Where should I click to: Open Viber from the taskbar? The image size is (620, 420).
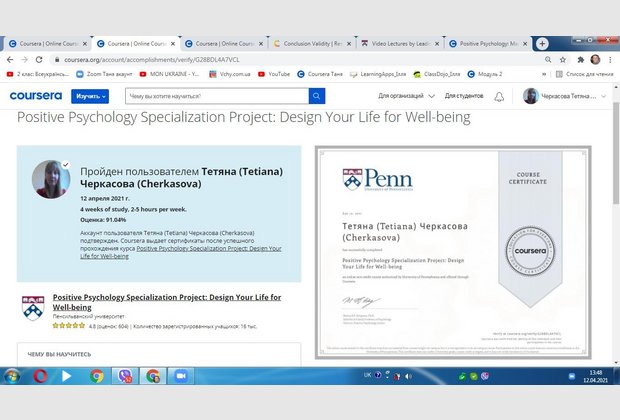pyautogui.click(x=125, y=376)
